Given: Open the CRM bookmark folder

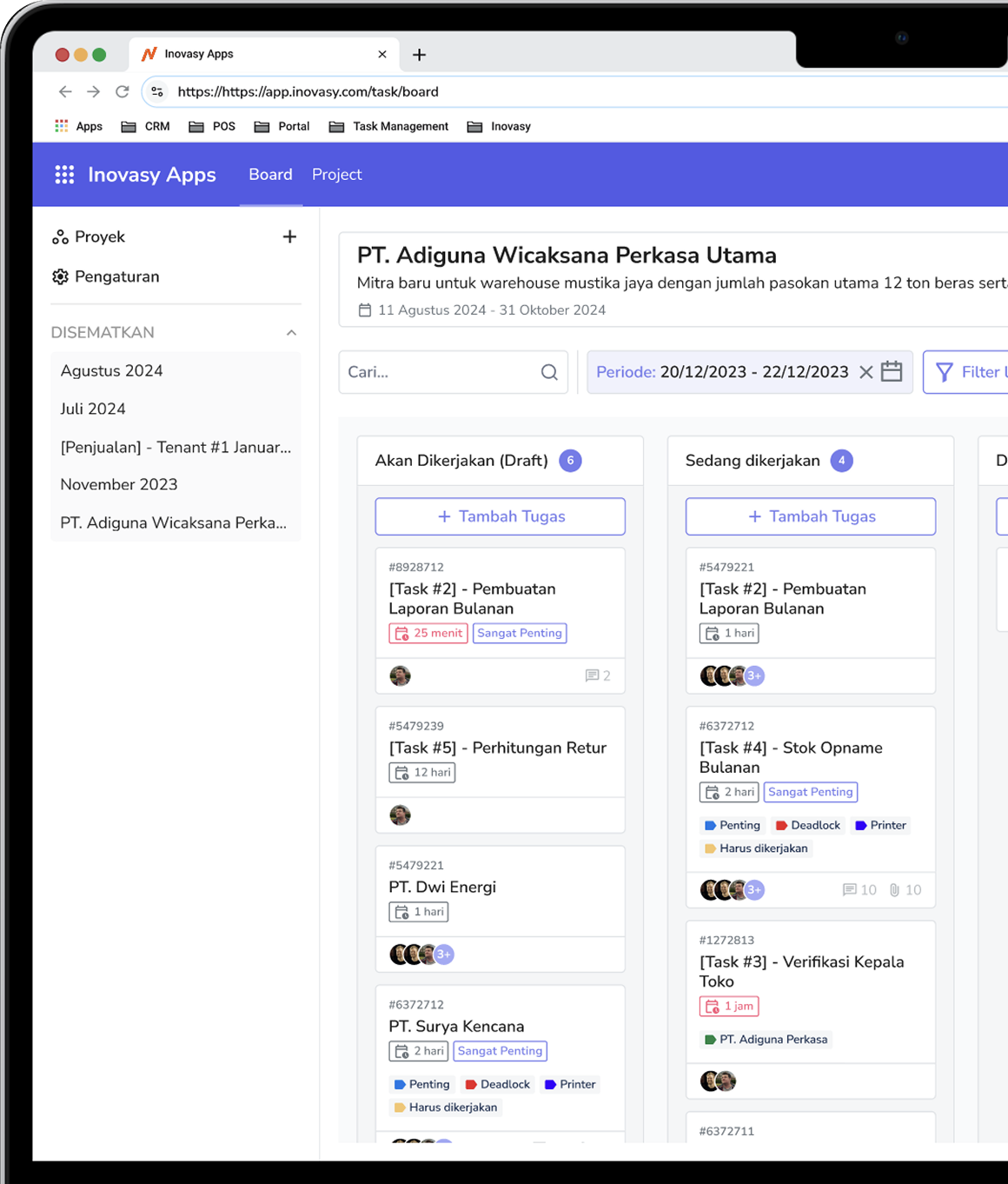Looking at the screenshot, I should 145,126.
